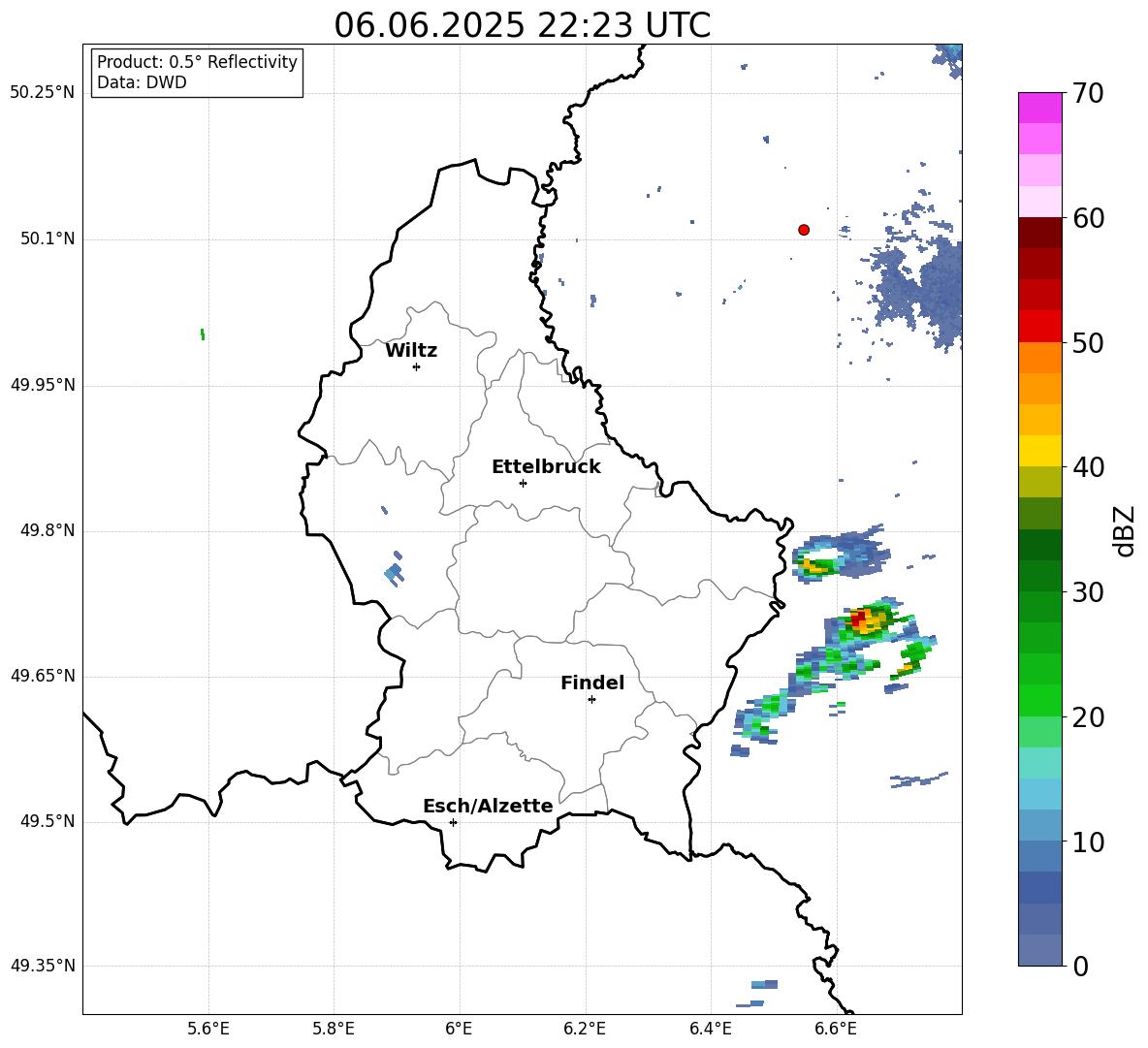Click the colorbar 40 tick label
The height and width of the screenshot is (1048, 1148).
click(x=1088, y=467)
